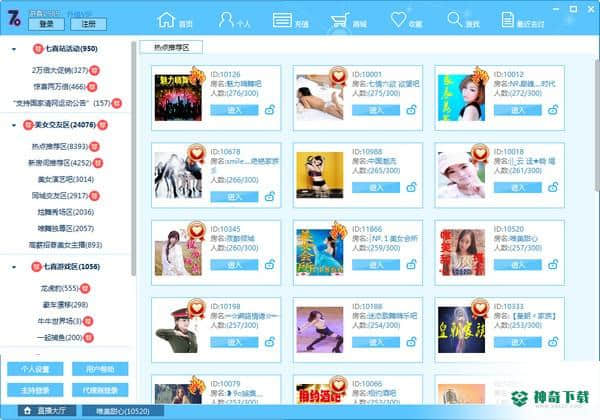Click the lock icon on room ID:10012
600x420 pixels.
pyautogui.click(x=553, y=110)
